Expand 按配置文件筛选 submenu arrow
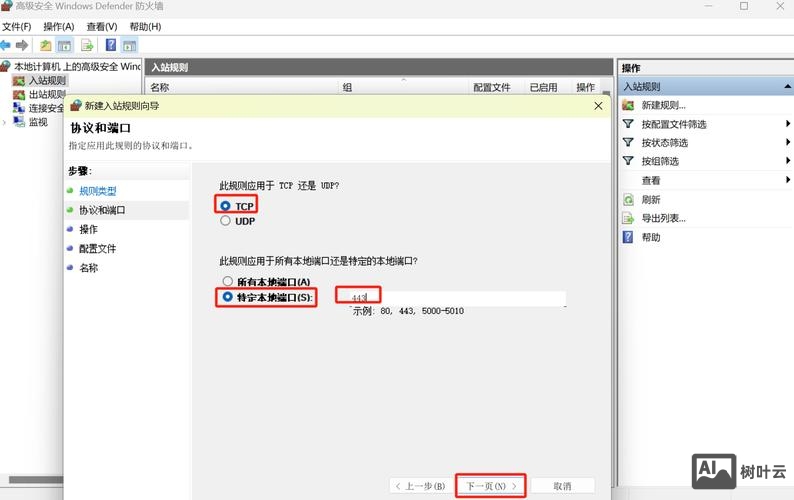 (788, 124)
